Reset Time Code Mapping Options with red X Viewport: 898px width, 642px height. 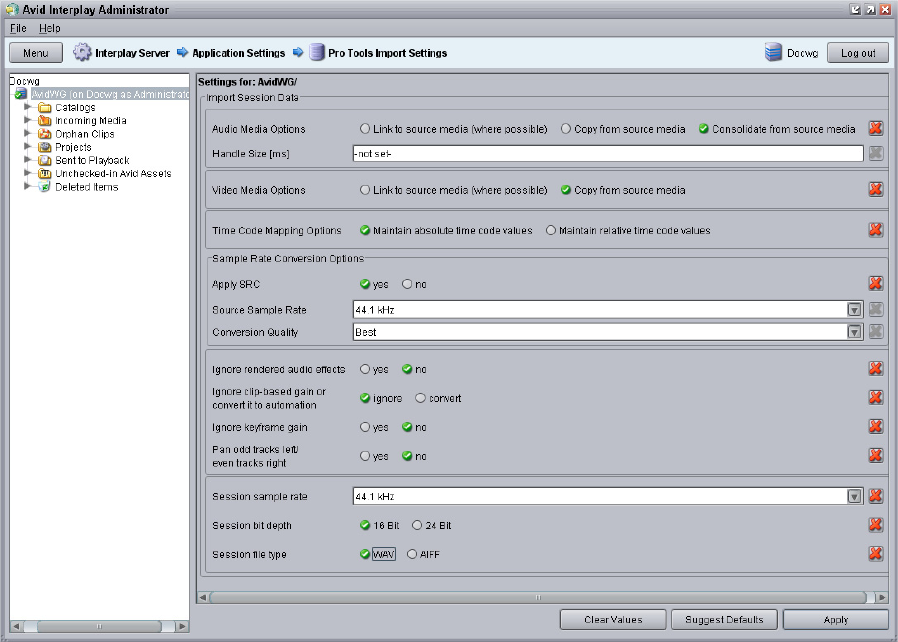pos(875,230)
